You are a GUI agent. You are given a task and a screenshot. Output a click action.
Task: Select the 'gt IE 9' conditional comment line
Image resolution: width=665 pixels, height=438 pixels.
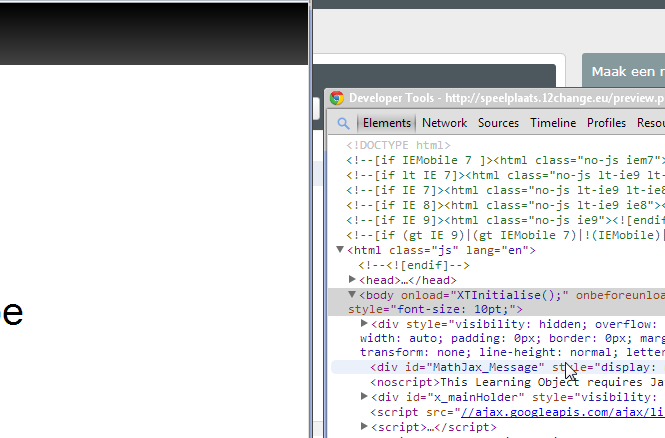(x=505, y=235)
